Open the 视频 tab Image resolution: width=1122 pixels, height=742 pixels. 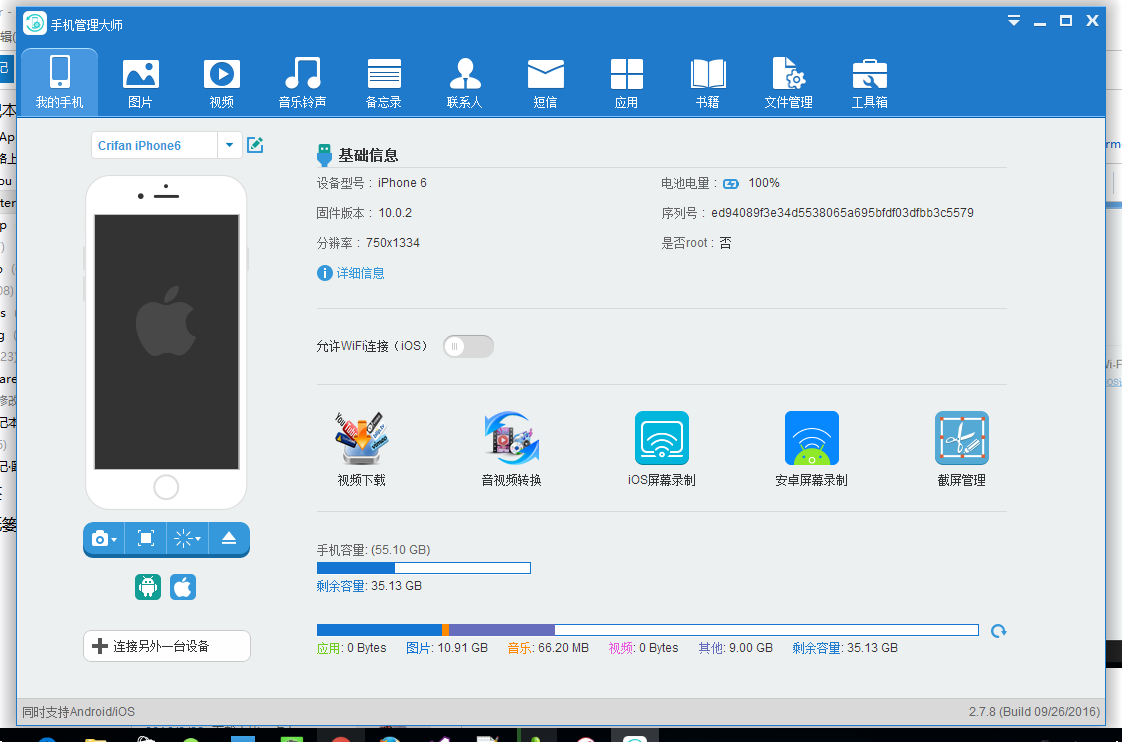pyautogui.click(x=222, y=82)
